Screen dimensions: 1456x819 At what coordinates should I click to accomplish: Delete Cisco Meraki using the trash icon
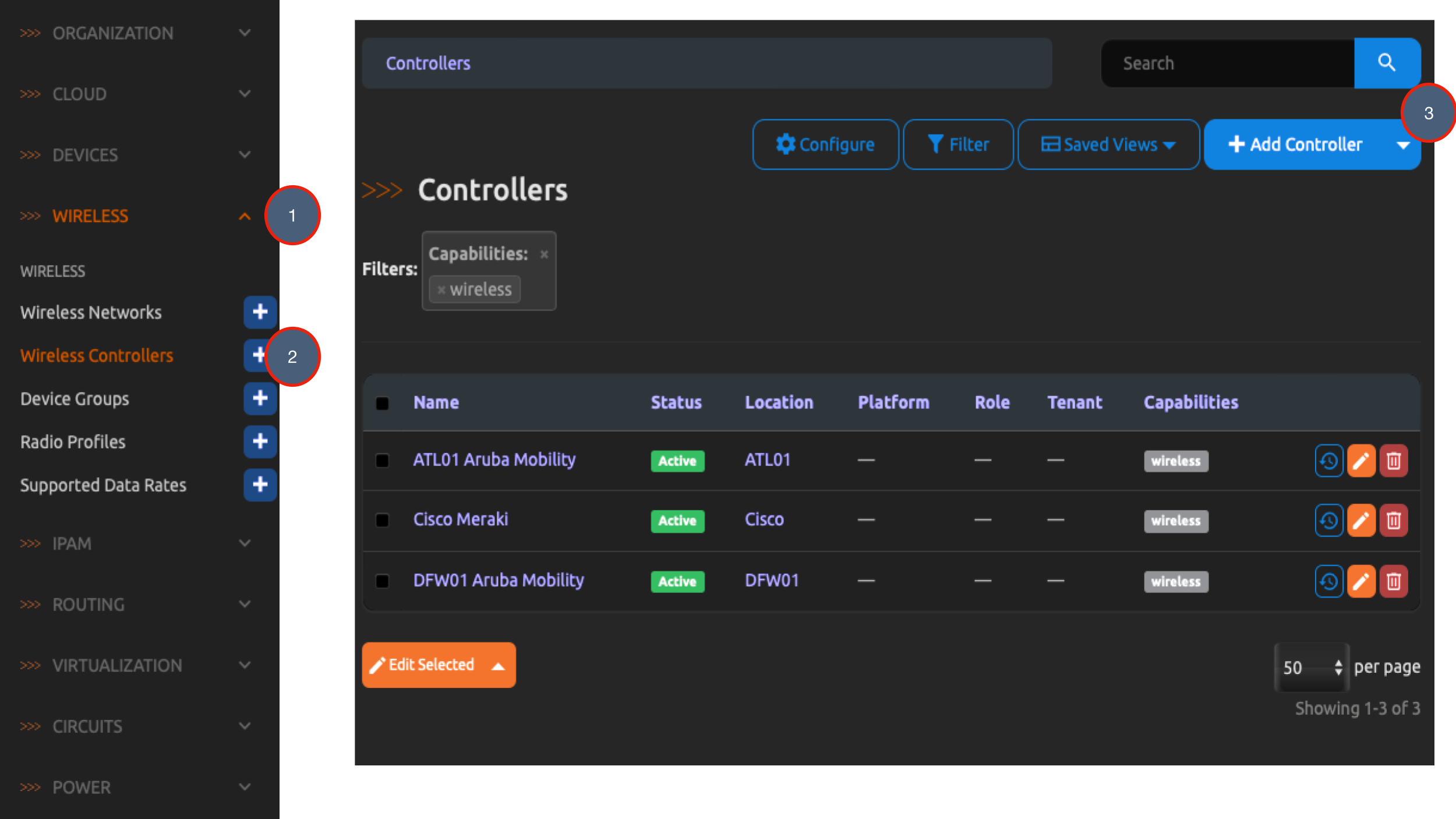coord(1394,520)
